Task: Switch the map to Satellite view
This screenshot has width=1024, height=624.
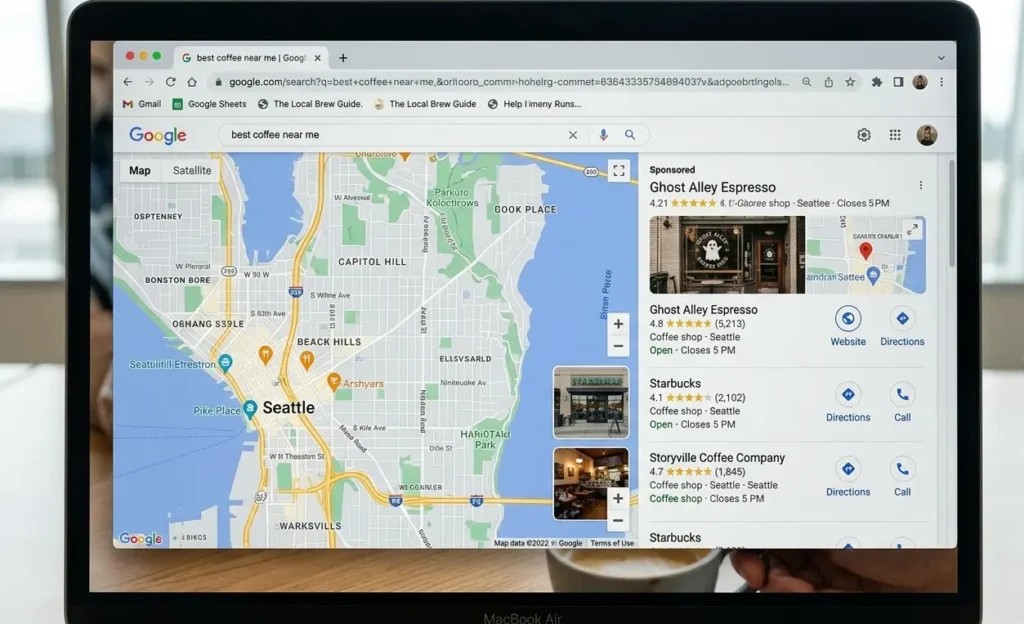Action: [191, 170]
